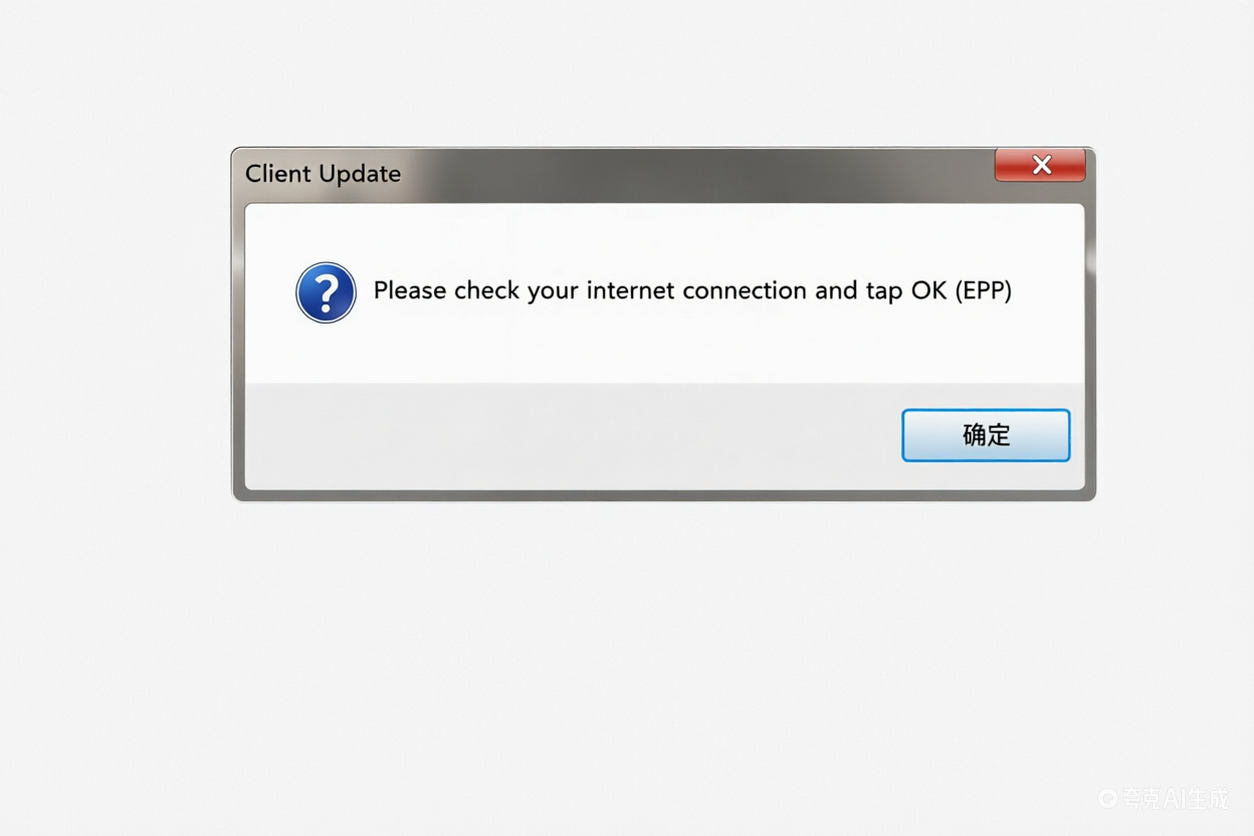The width and height of the screenshot is (1254, 836).
Task: Click the gray footer strip beside 确定
Action: click(570, 436)
